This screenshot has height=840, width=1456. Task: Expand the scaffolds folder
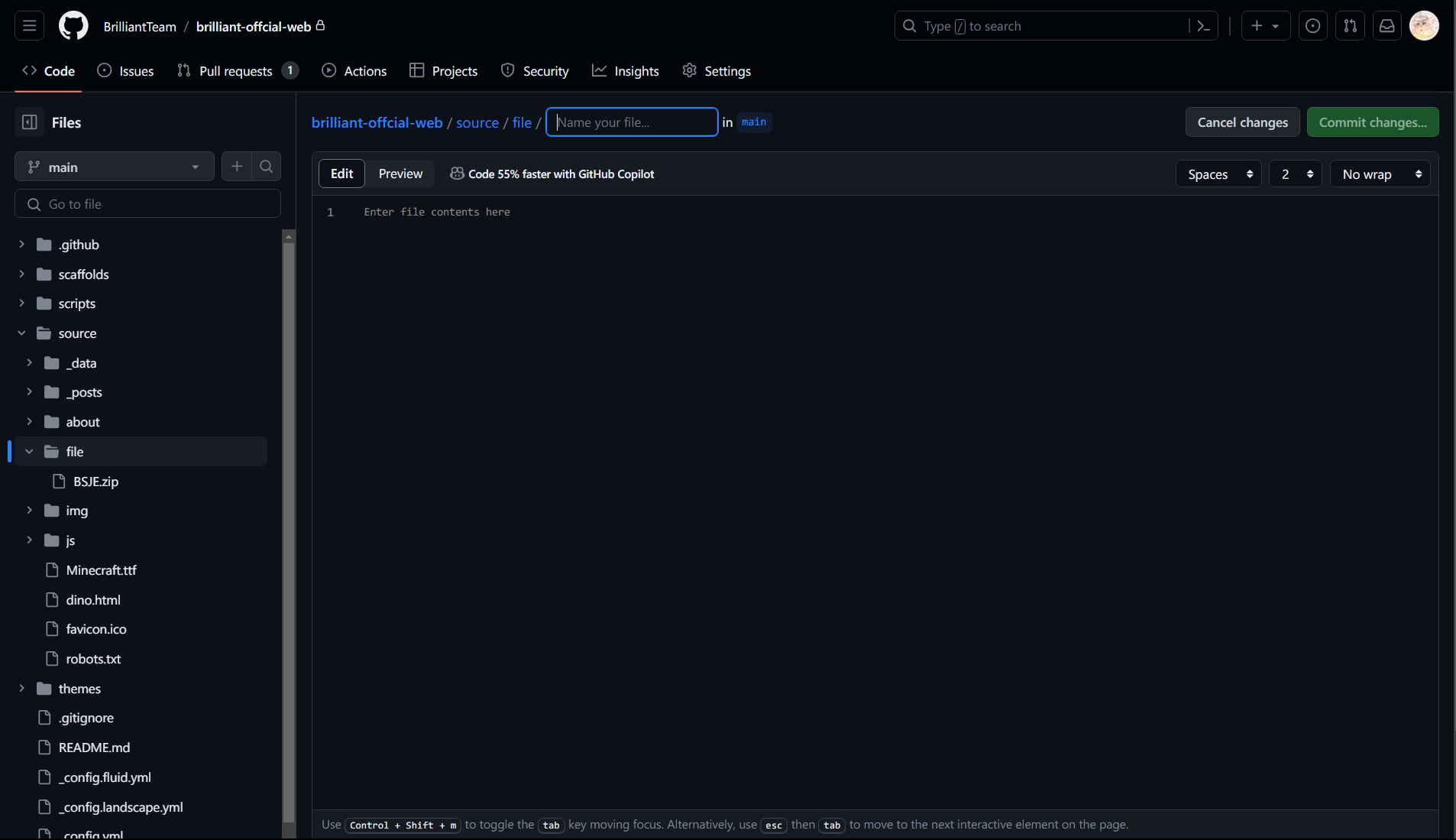pyautogui.click(x=21, y=274)
